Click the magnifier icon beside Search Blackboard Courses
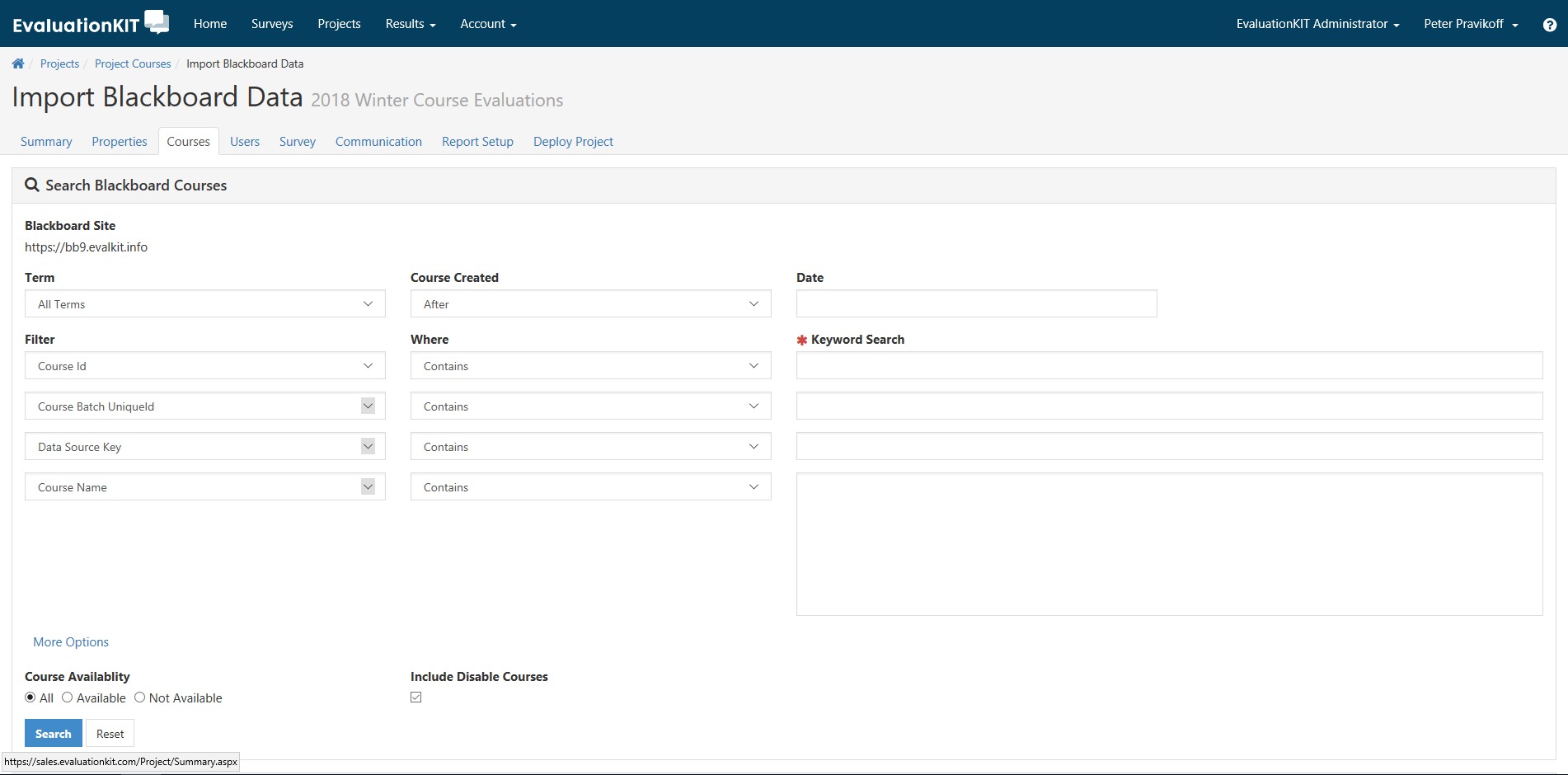The height and width of the screenshot is (775, 1568). click(32, 186)
